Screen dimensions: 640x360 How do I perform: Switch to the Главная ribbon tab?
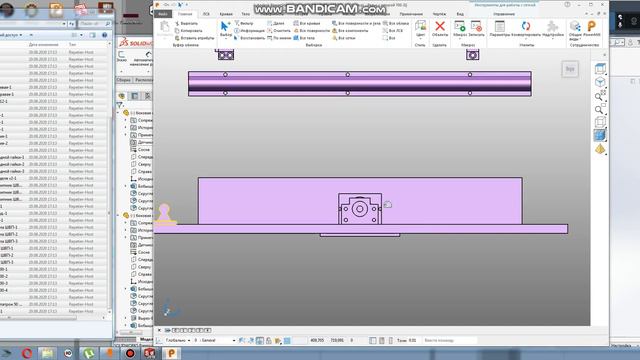[185, 14]
